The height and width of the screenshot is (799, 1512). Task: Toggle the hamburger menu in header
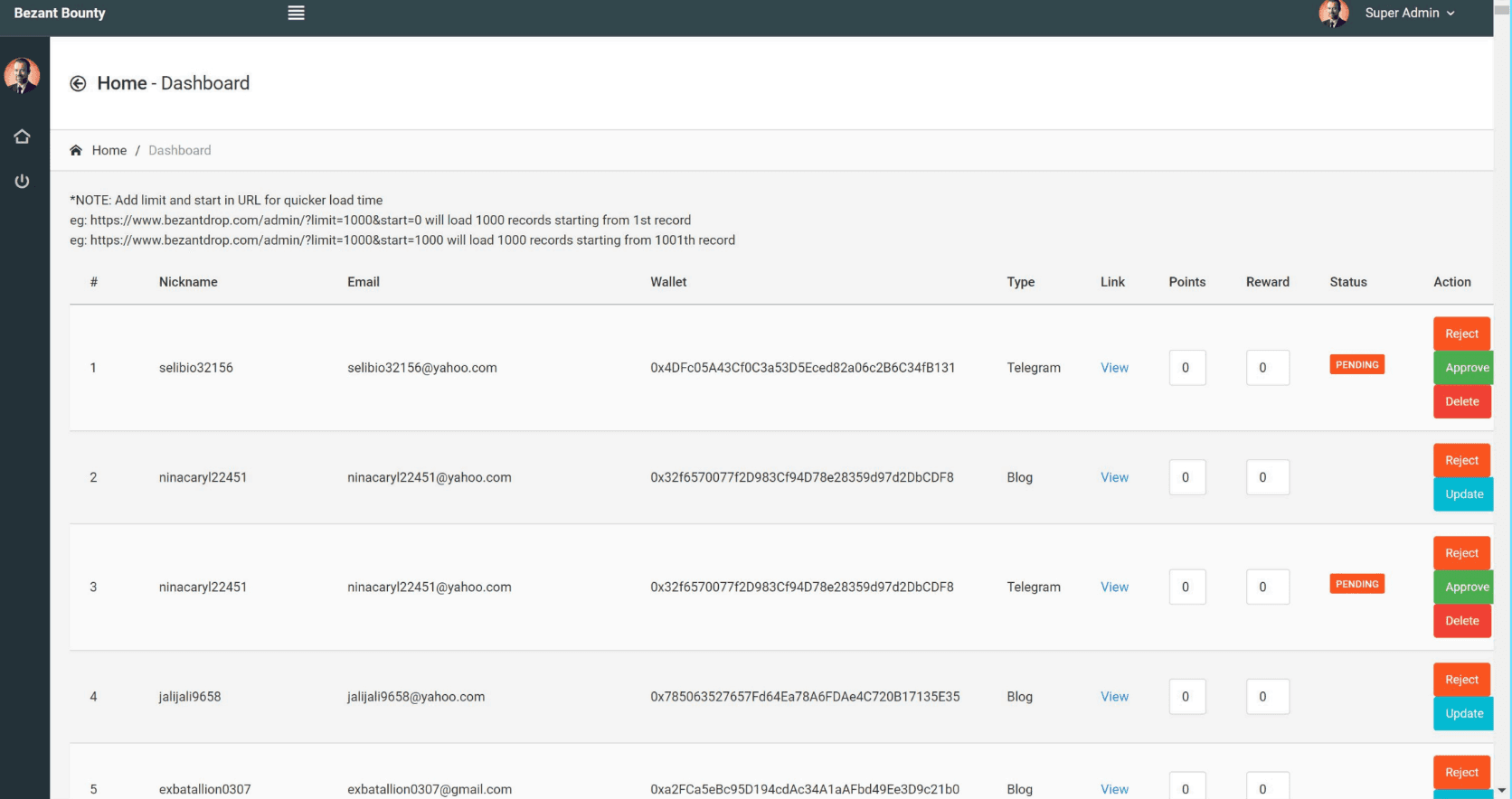click(x=296, y=13)
